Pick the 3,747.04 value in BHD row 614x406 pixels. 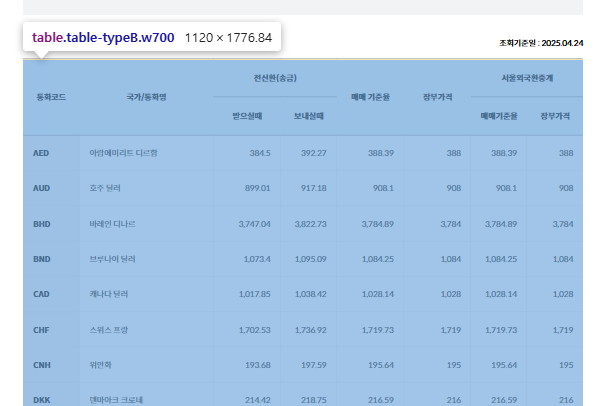click(x=255, y=224)
